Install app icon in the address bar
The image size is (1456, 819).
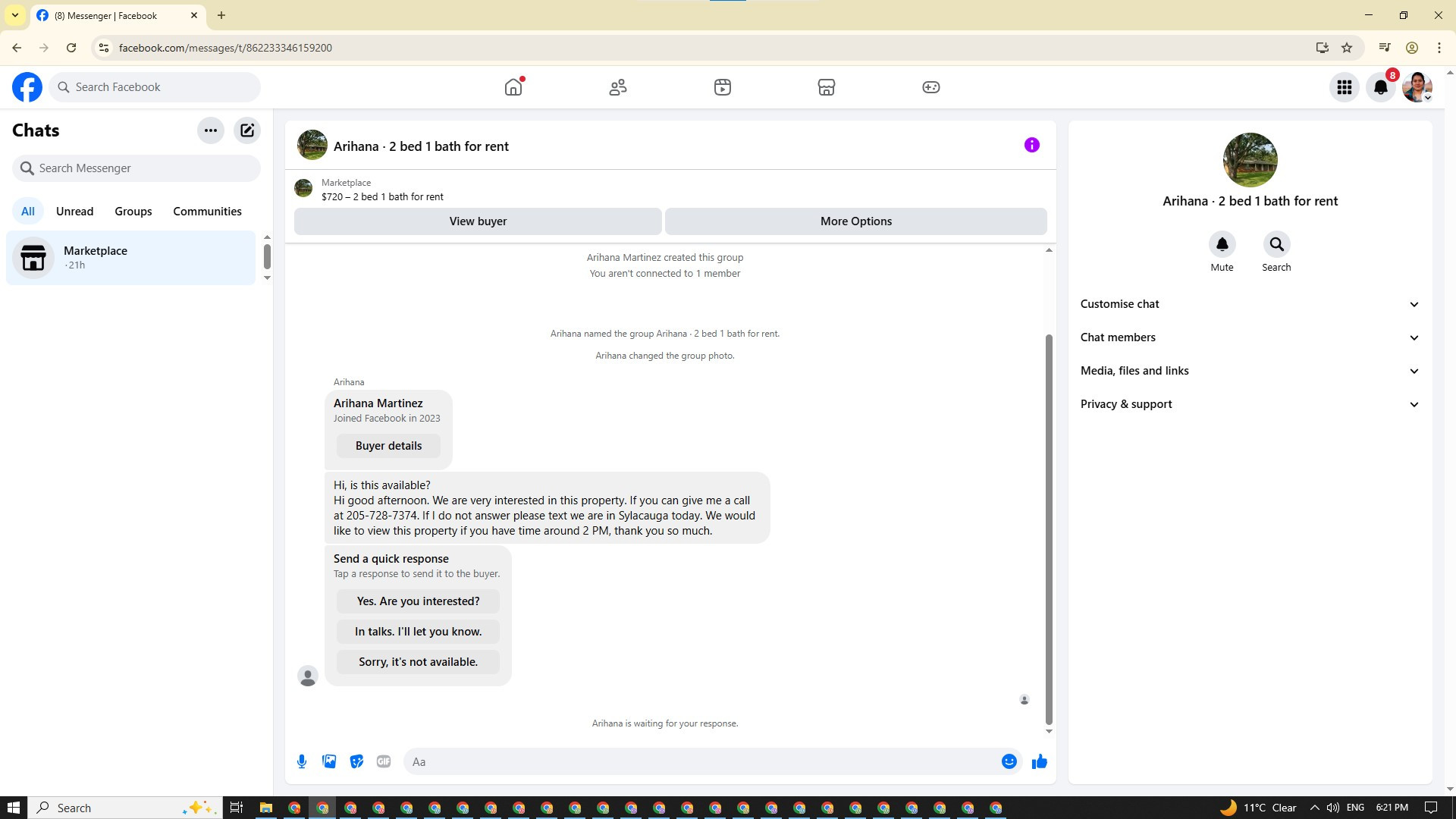click(1323, 48)
